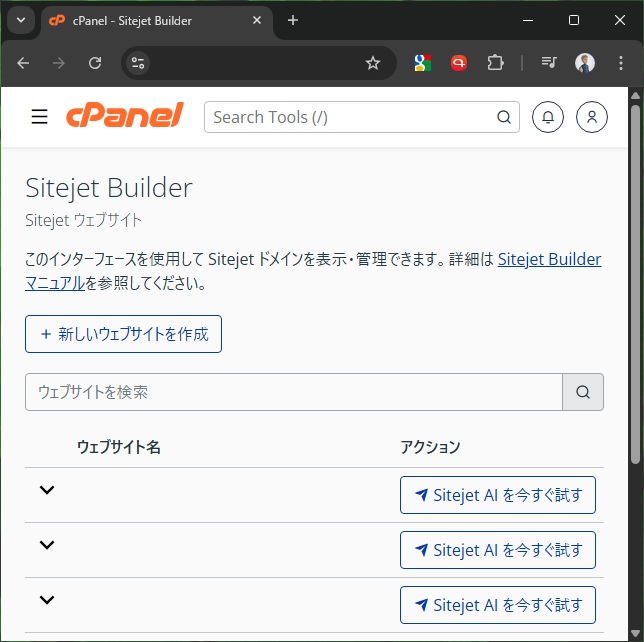Image resolution: width=644 pixels, height=642 pixels.
Task: Expand the third website row chevron
Action: (x=46, y=600)
